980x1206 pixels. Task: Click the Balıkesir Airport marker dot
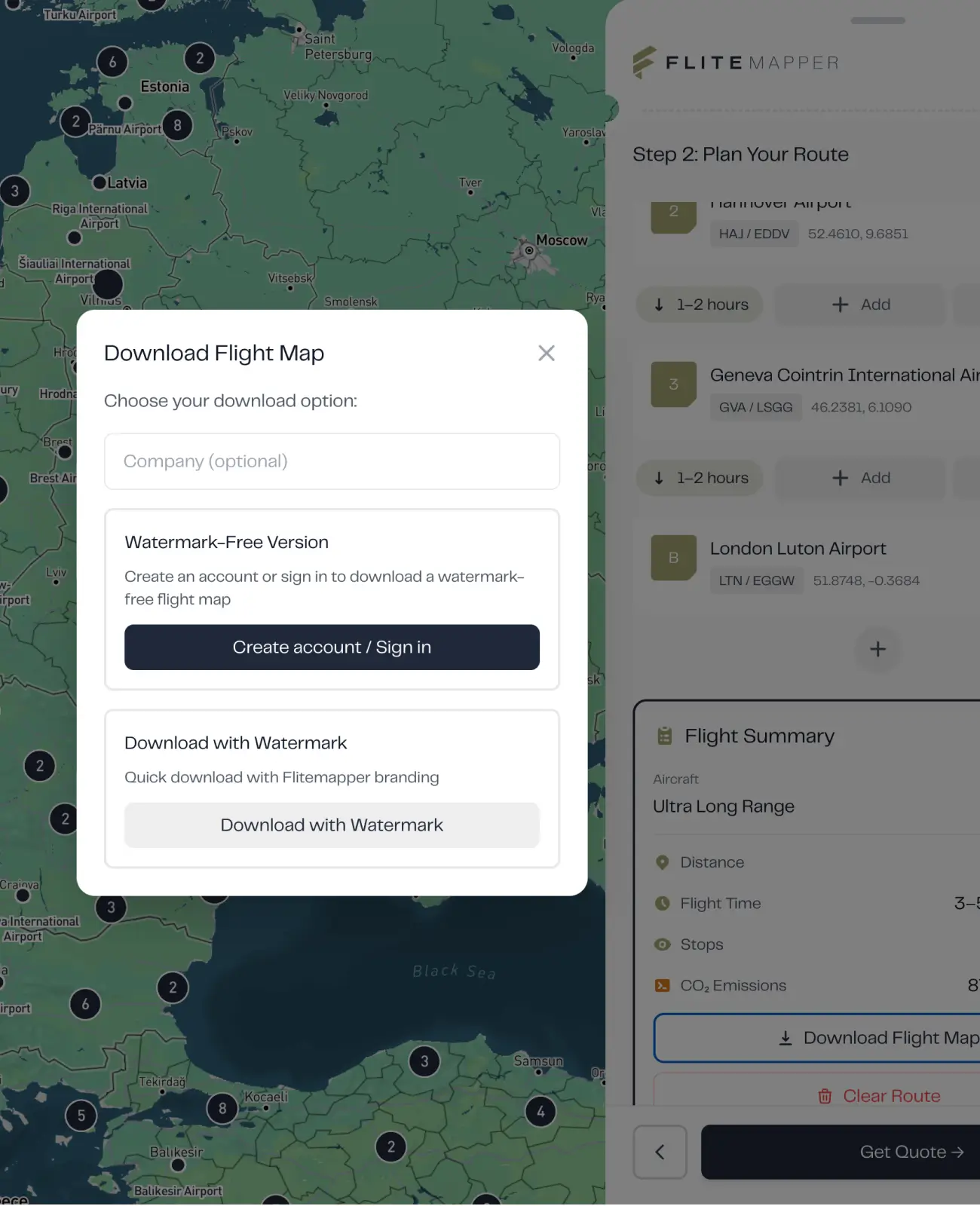178,1165
